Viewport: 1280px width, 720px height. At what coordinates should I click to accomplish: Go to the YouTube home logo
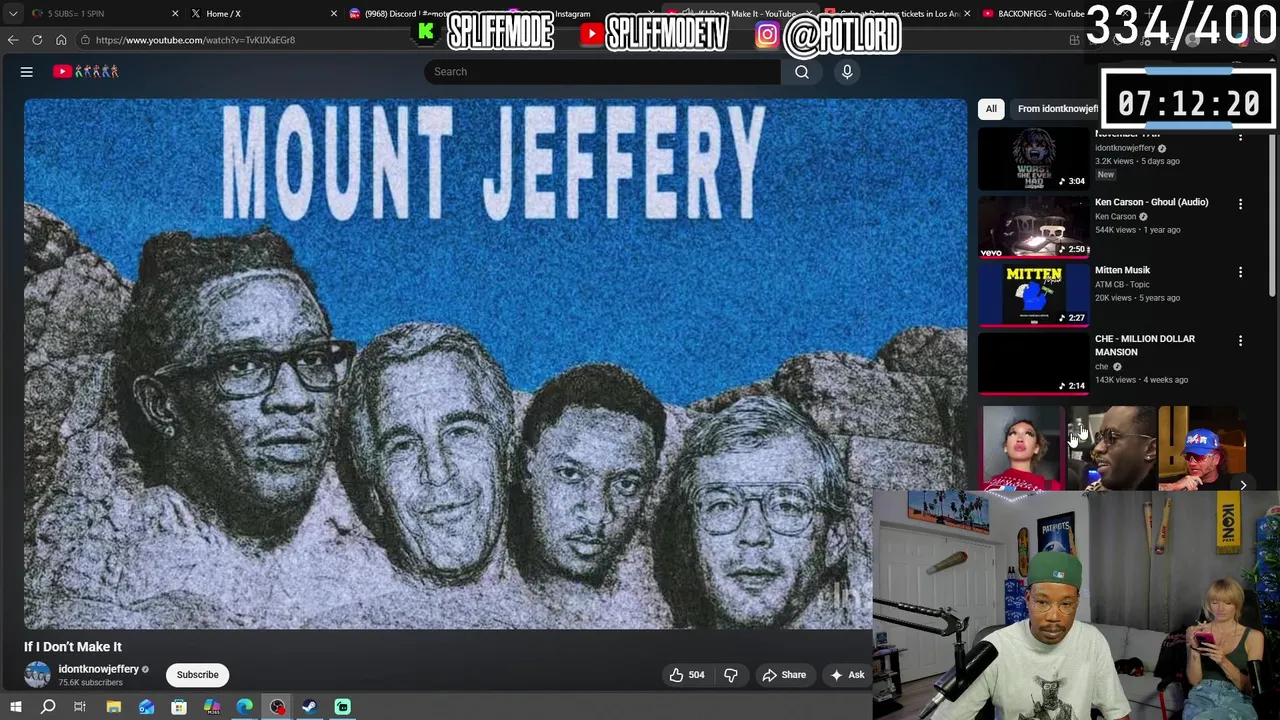click(86, 71)
